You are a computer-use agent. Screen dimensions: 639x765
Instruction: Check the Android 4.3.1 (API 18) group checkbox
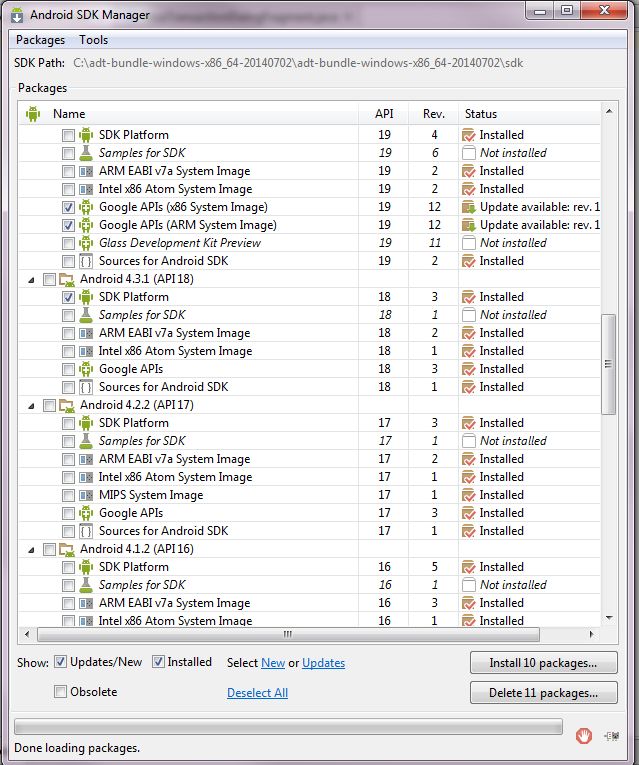(x=49, y=280)
